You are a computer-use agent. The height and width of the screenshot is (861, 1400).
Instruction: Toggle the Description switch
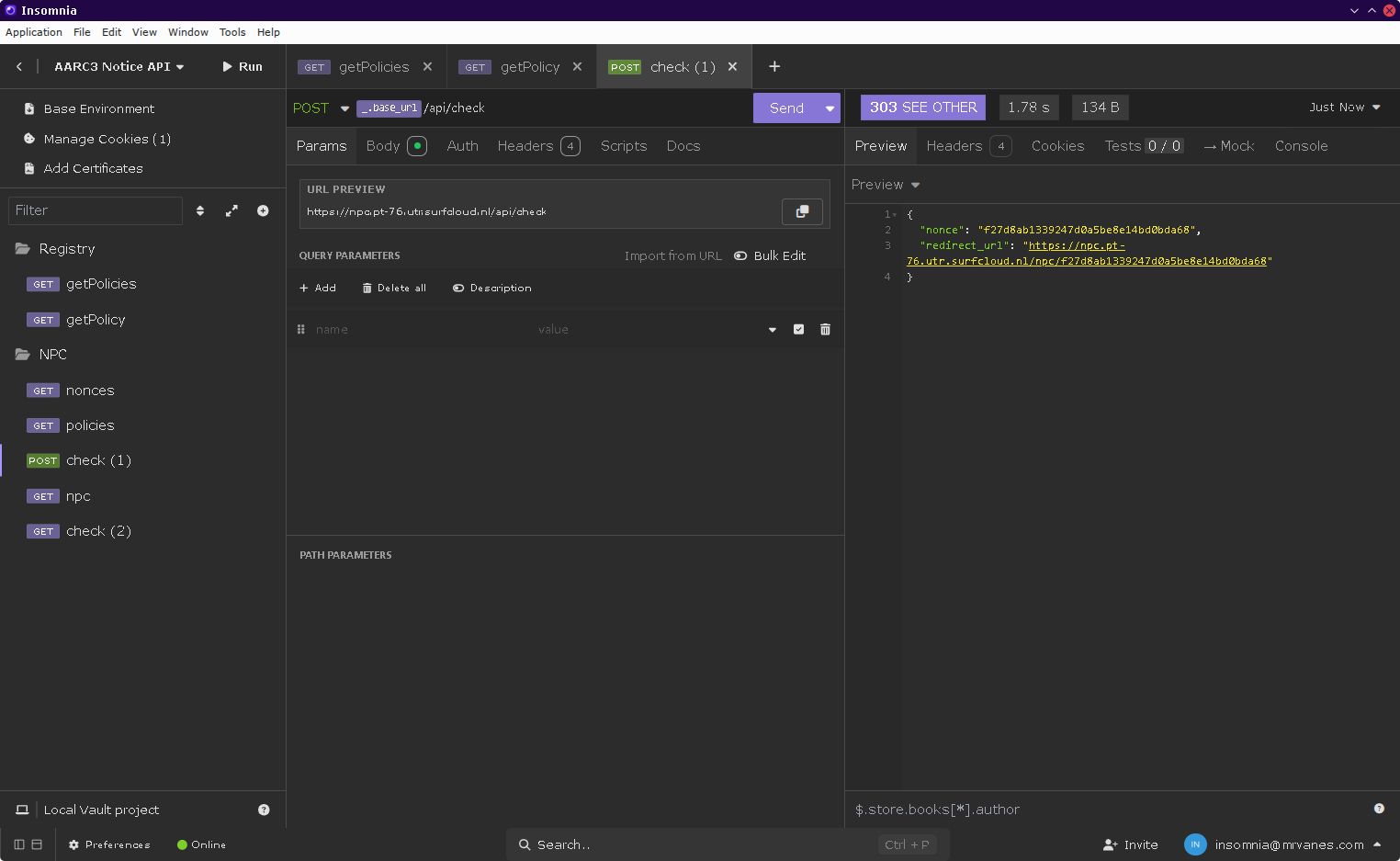[458, 288]
